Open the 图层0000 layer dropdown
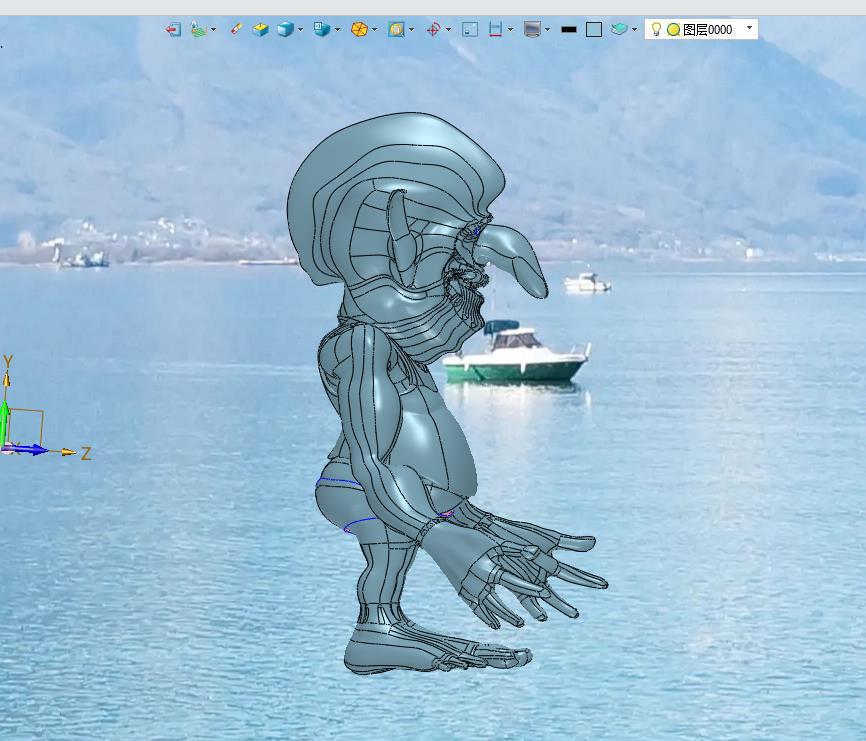 click(x=749, y=28)
